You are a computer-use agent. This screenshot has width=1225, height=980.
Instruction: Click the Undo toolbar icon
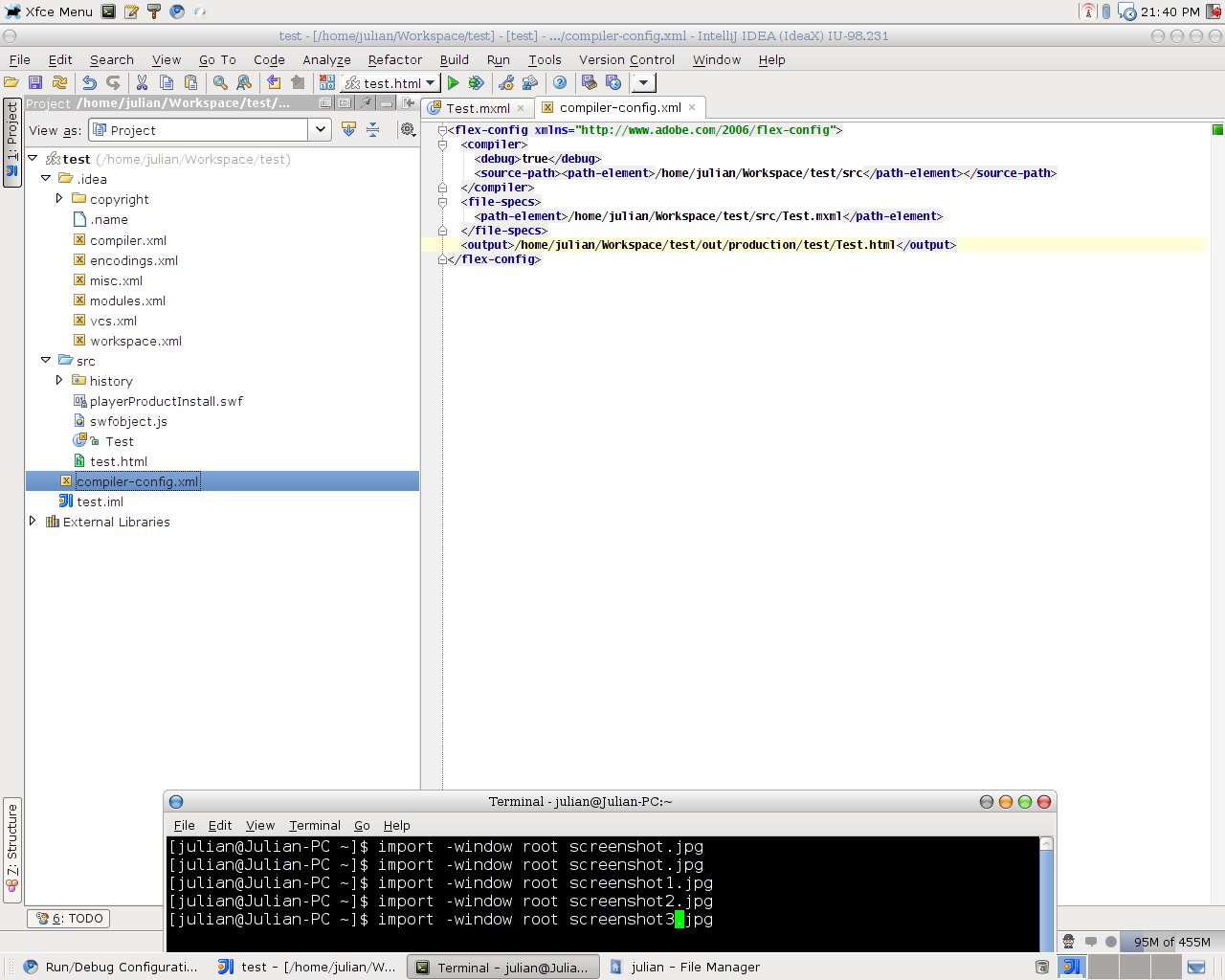(x=89, y=83)
